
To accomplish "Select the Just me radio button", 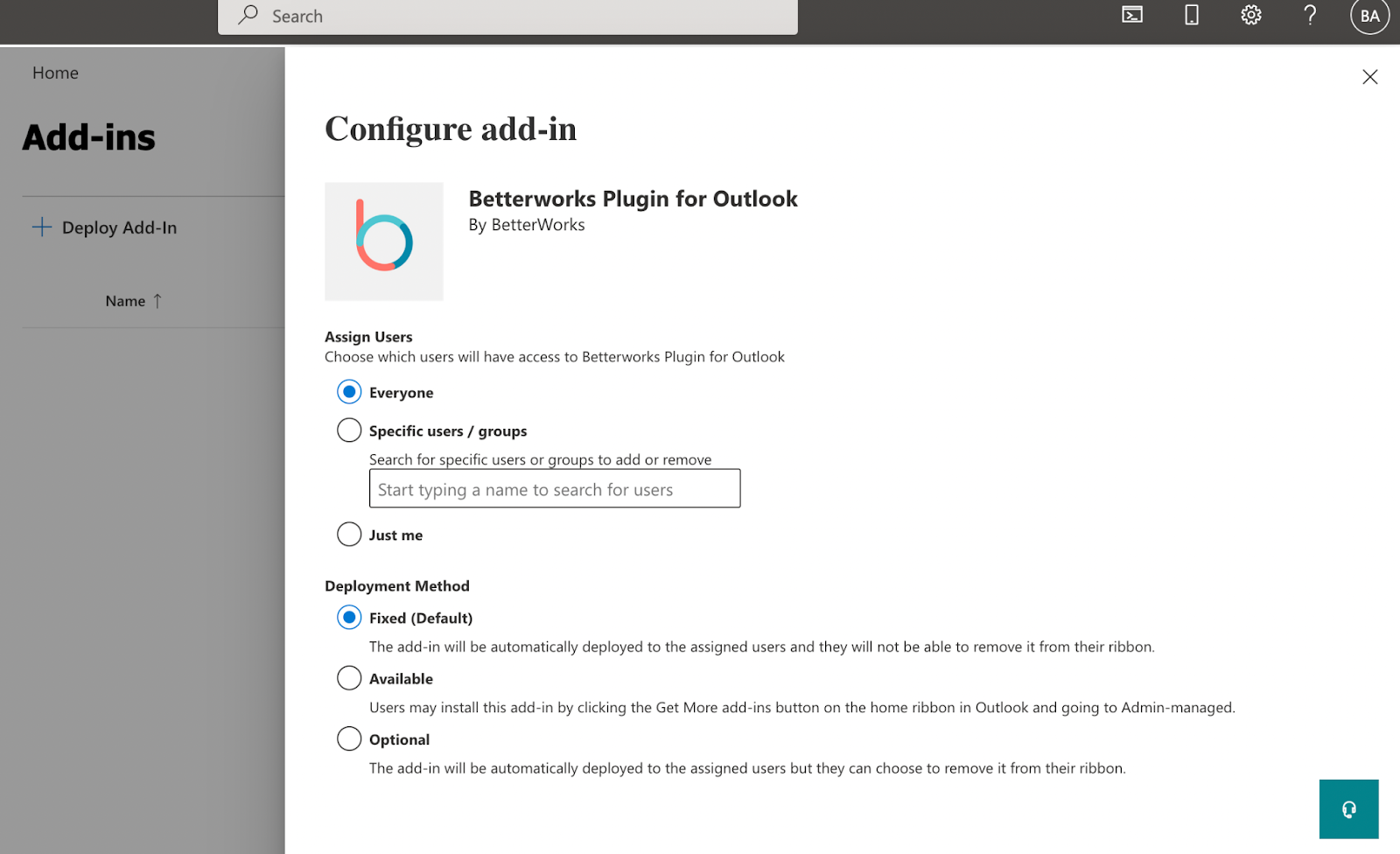I will pyautogui.click(x=349, y=535).
